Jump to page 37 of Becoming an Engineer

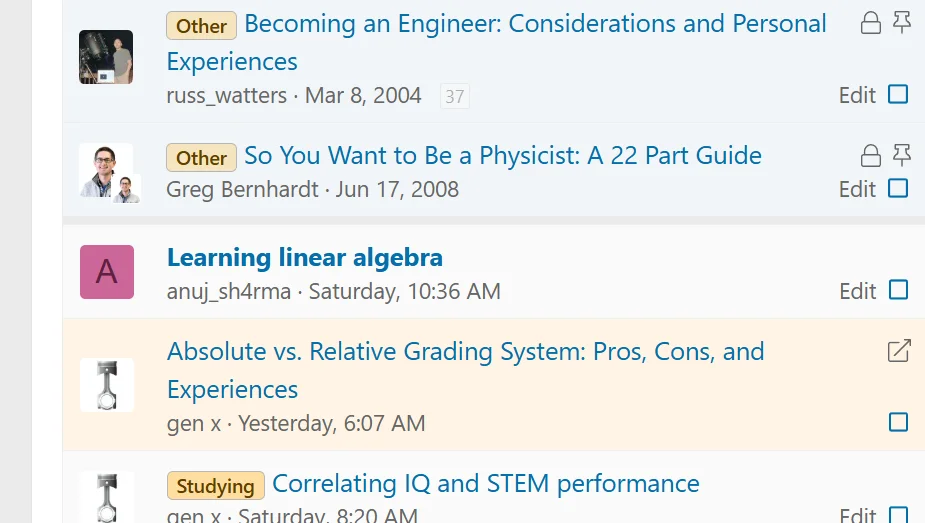pos(454,96)
